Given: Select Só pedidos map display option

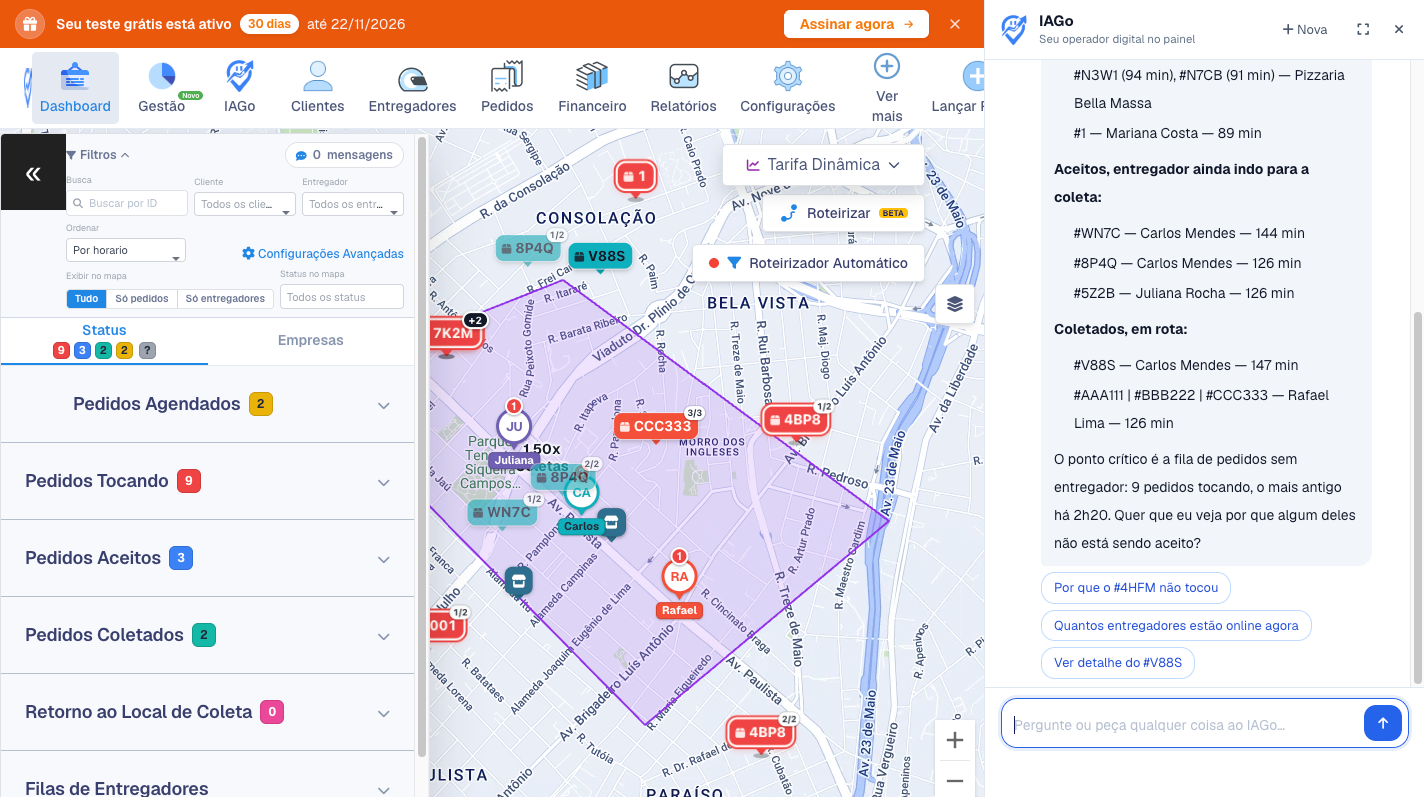Looking at the screenshot, I should 141,298.
